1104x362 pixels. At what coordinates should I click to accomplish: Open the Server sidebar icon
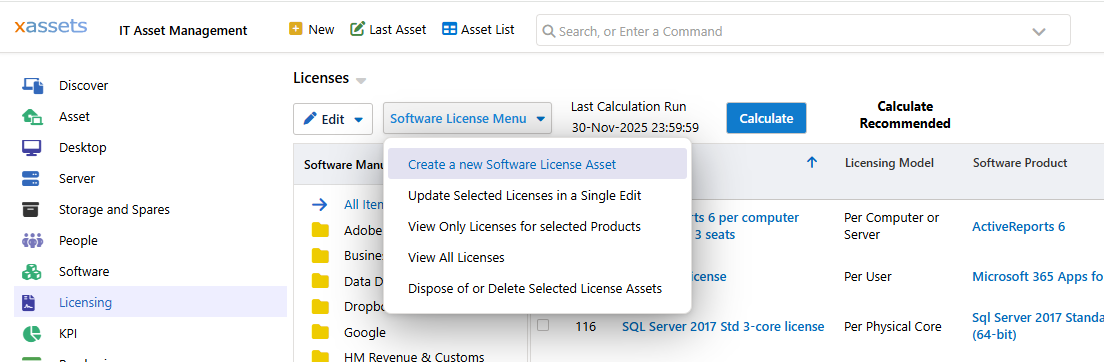(x=30, y=178)
